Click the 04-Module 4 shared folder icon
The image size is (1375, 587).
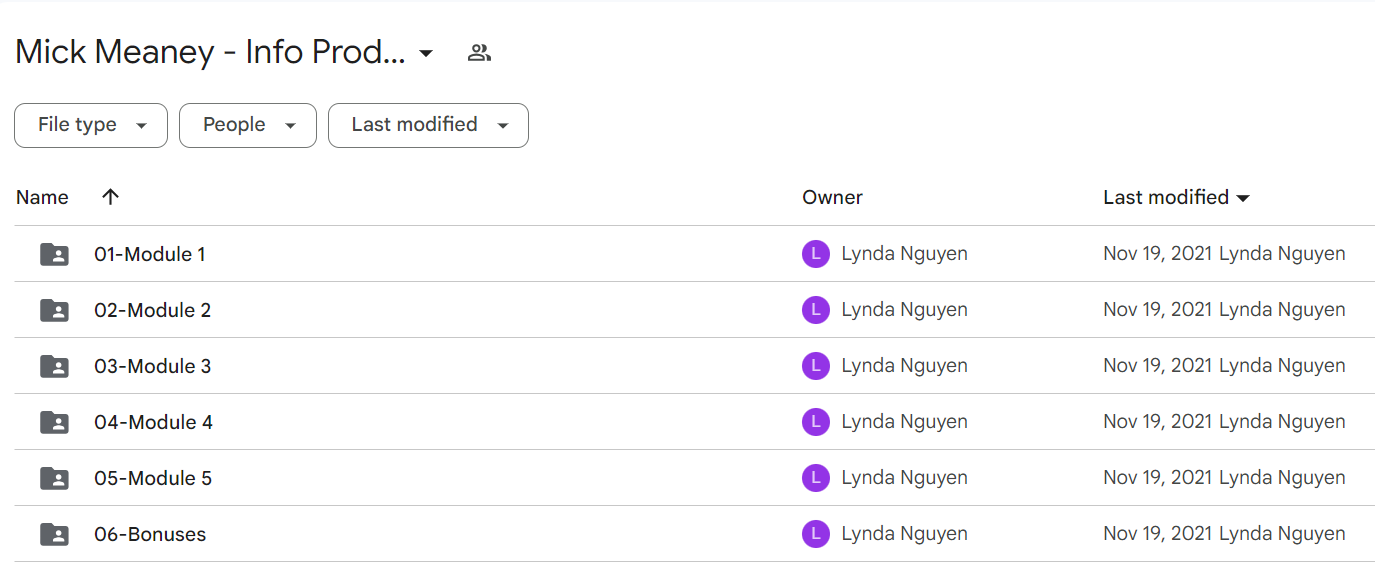coord(54,422)
